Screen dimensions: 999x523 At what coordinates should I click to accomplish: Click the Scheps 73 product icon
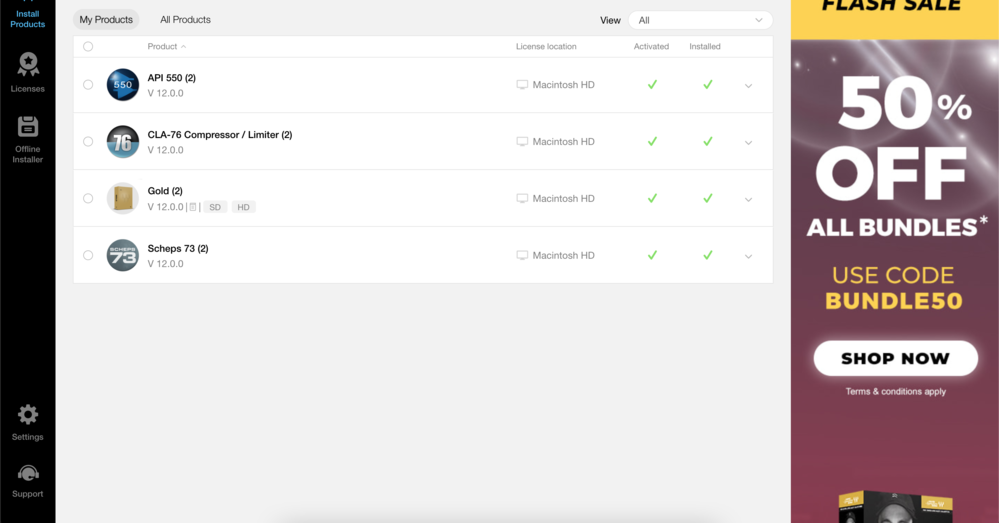[123, 255]
